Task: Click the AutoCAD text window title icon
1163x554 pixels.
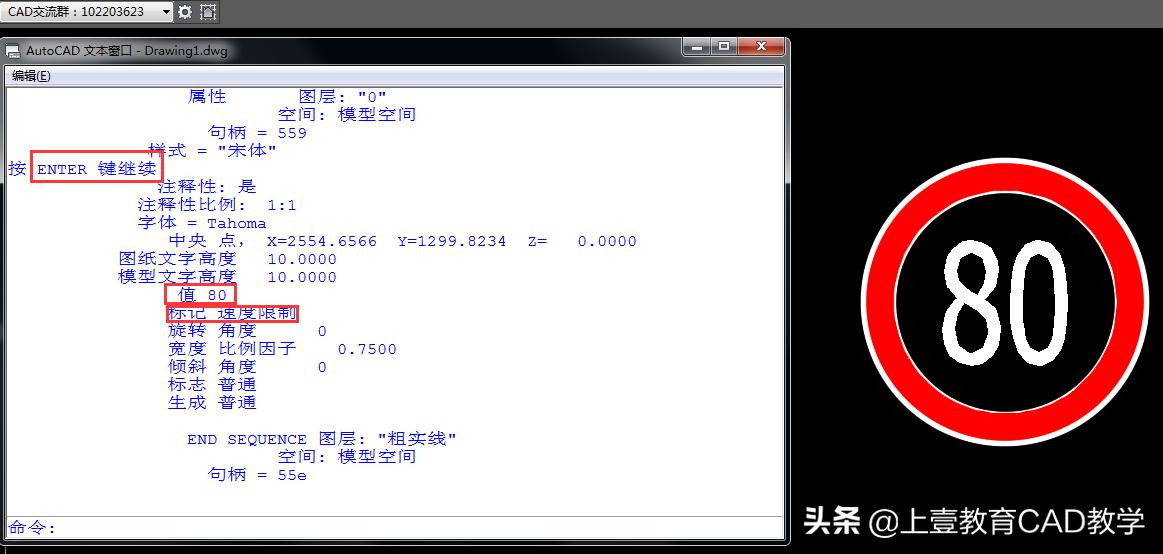Action: coord(13,51)
